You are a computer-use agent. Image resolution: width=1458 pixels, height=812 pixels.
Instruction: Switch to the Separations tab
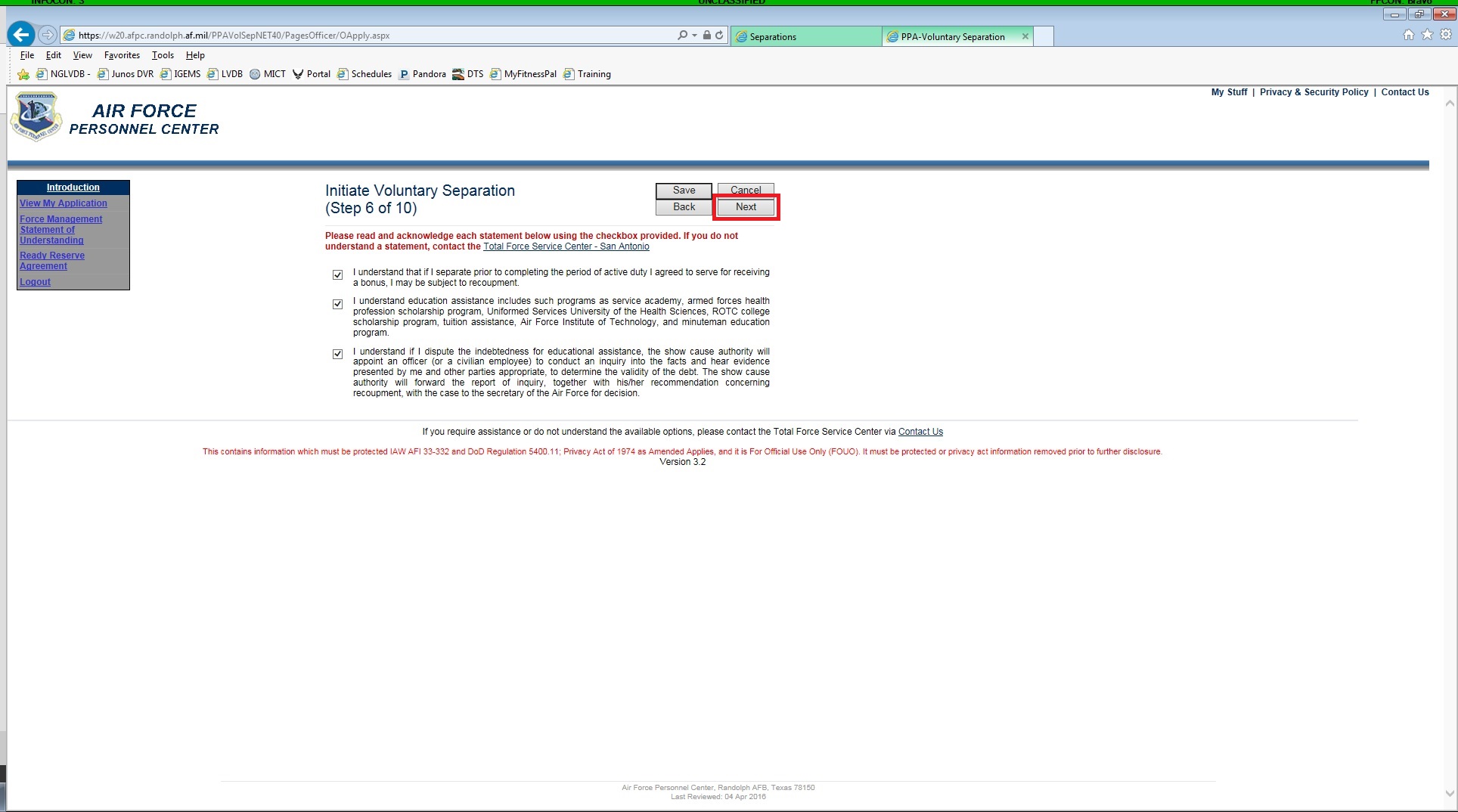805,36
